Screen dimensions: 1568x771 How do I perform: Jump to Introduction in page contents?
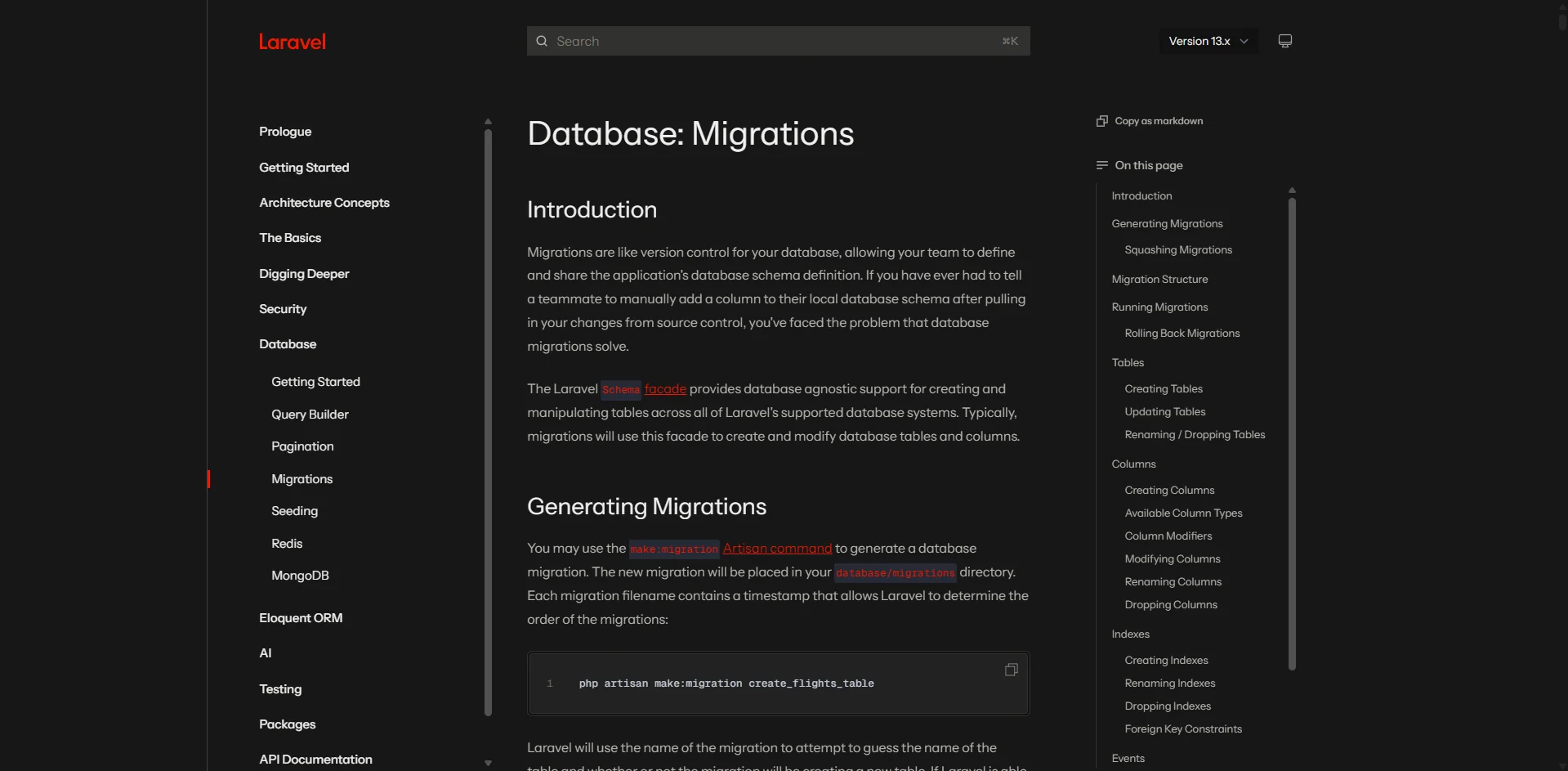click(1141, 196)
